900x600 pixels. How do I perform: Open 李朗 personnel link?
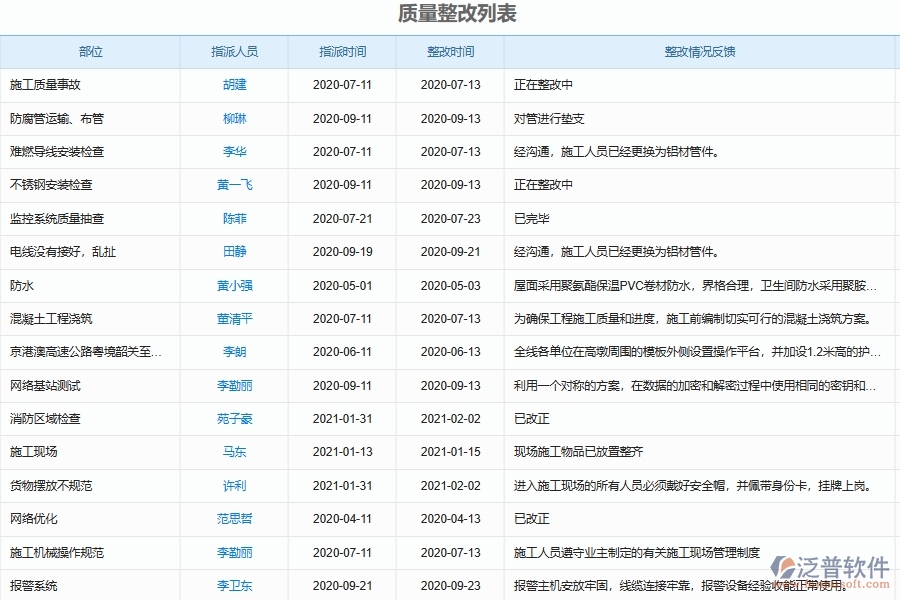pos(233,352)
